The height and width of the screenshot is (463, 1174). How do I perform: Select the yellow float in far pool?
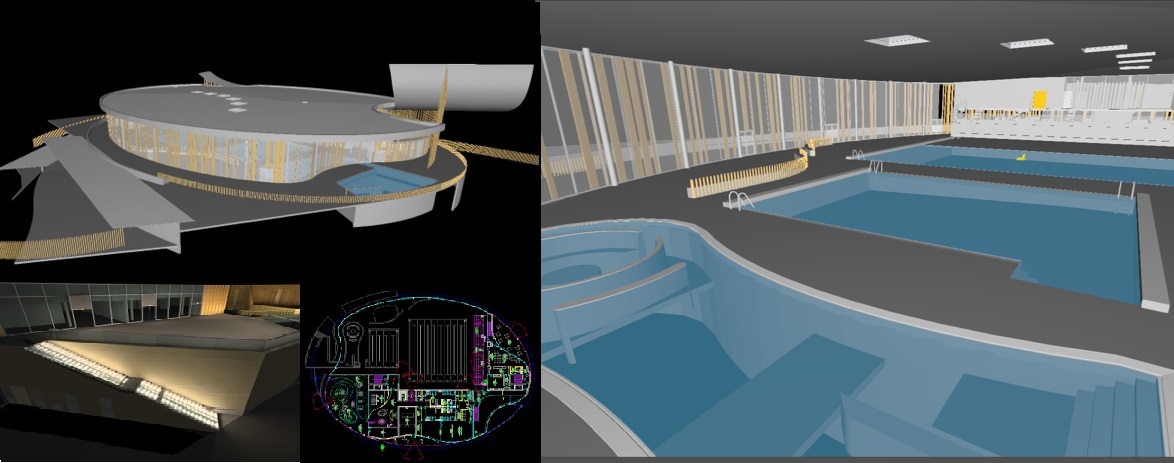coord(1021,158)
